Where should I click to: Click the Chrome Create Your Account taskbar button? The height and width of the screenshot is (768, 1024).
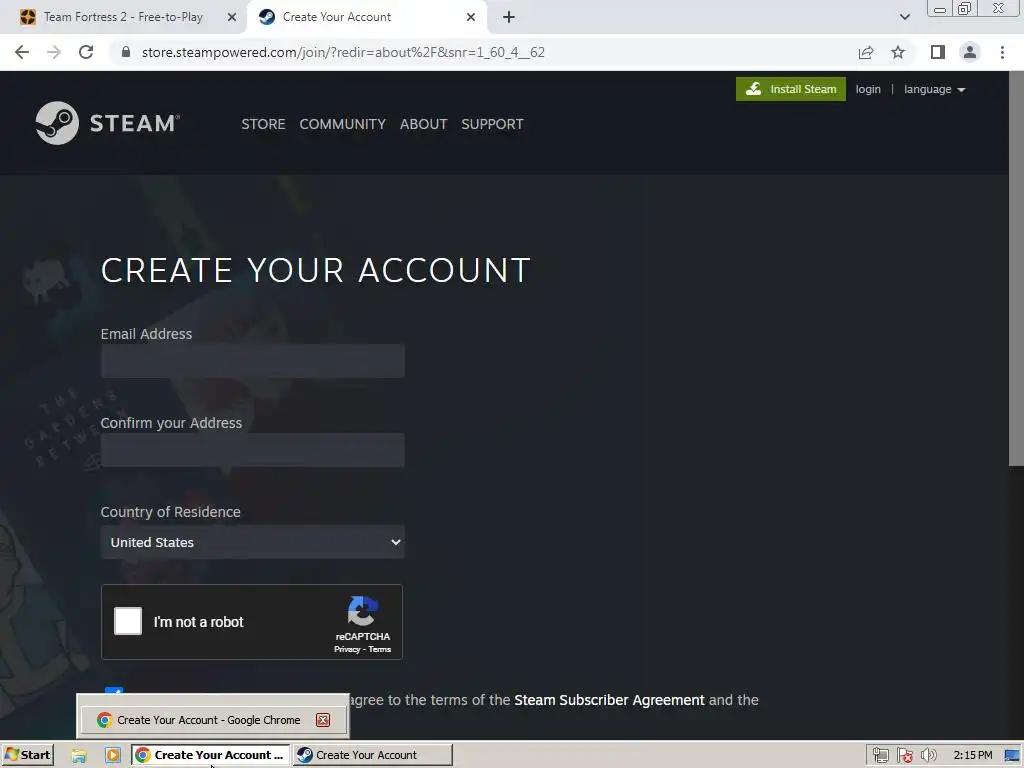click(x=210, y=755)
